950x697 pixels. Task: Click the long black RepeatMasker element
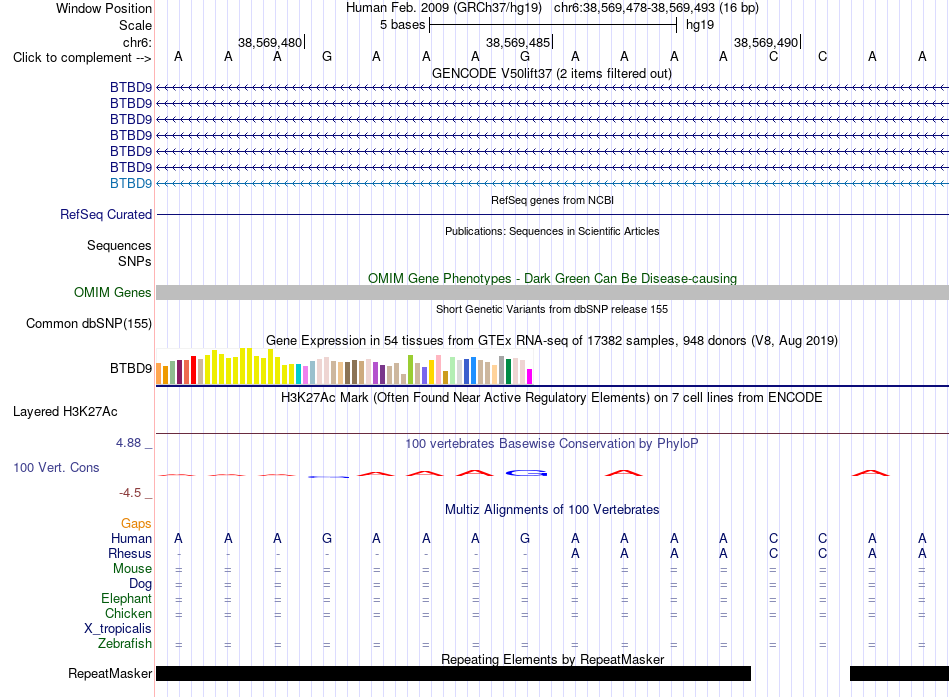click(453, 673)
